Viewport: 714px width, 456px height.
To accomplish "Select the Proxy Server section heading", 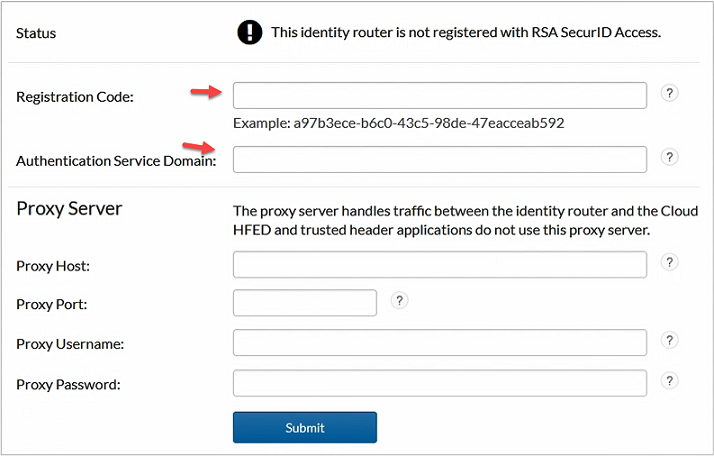I will pos(69,209).
